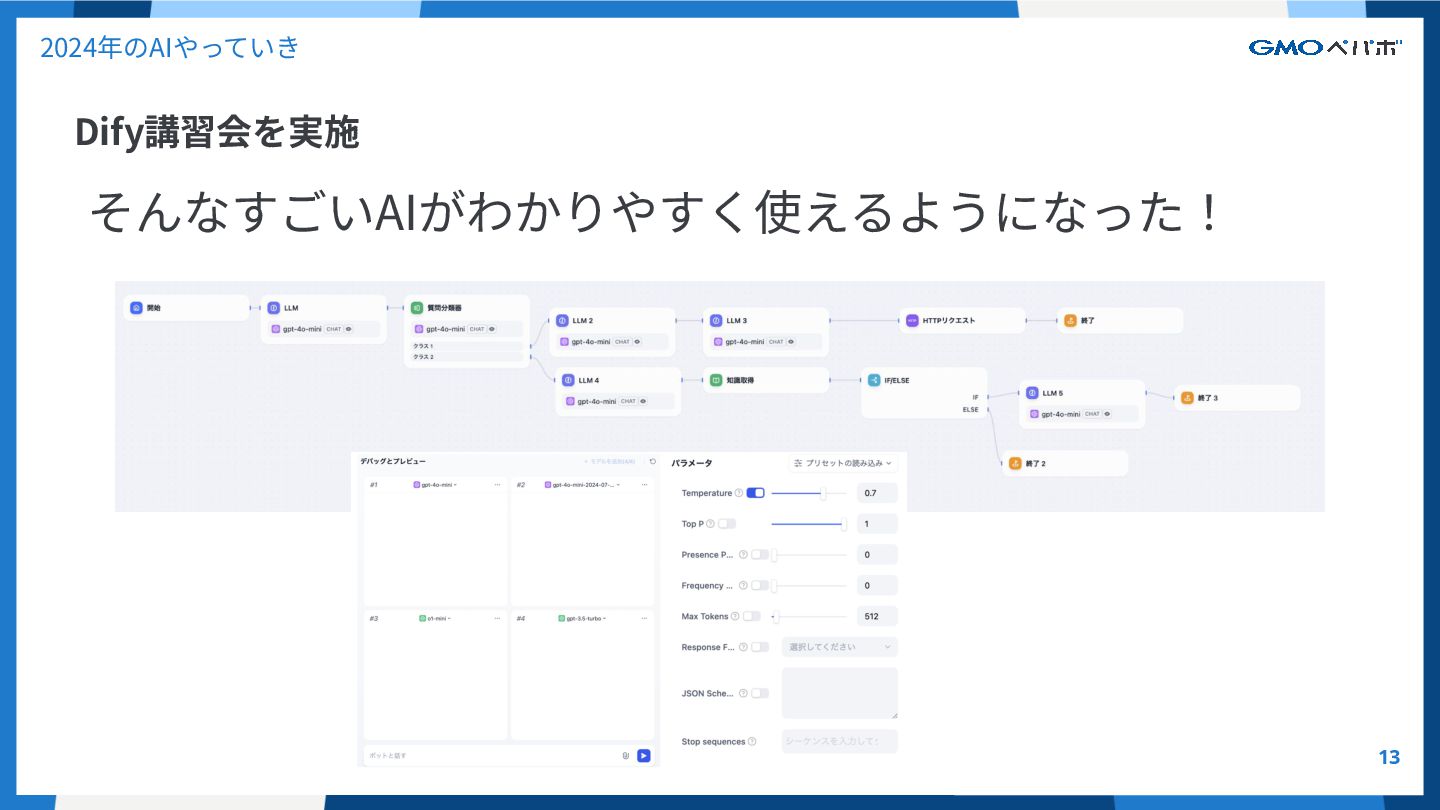The width and height of the screenshot is (1440, 810).
Task: Enable the Frequency Penalty toggle
Action: pyautogui.click(x=760, y=586)
